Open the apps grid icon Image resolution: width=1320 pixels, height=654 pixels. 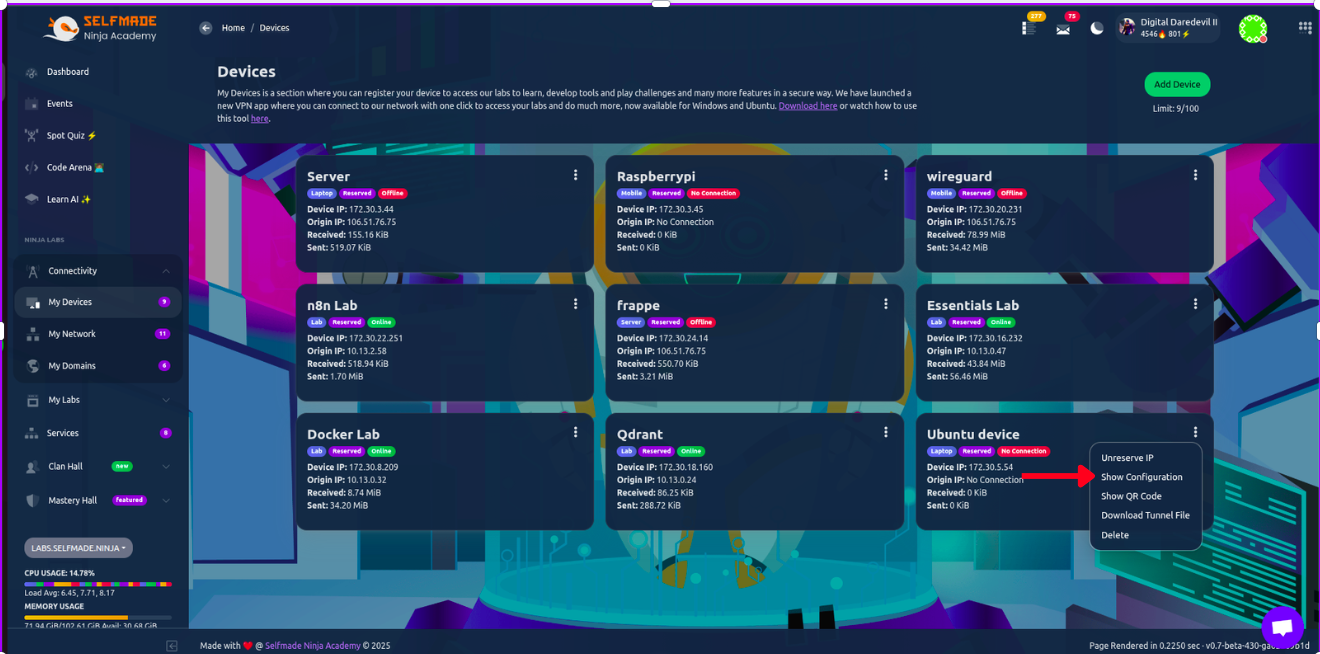tap(1304, 28)
